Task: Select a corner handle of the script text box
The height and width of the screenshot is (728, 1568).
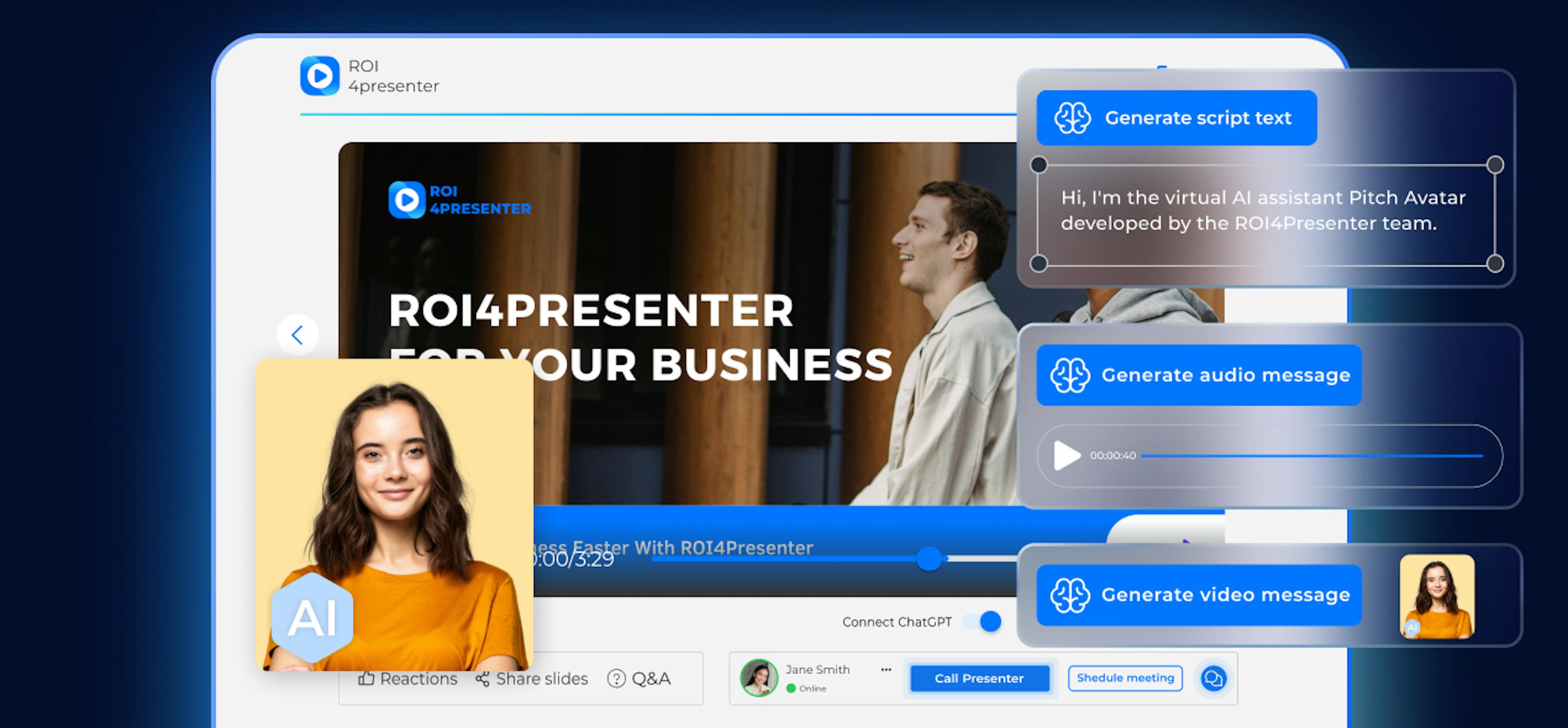Action: [1038, 164]
